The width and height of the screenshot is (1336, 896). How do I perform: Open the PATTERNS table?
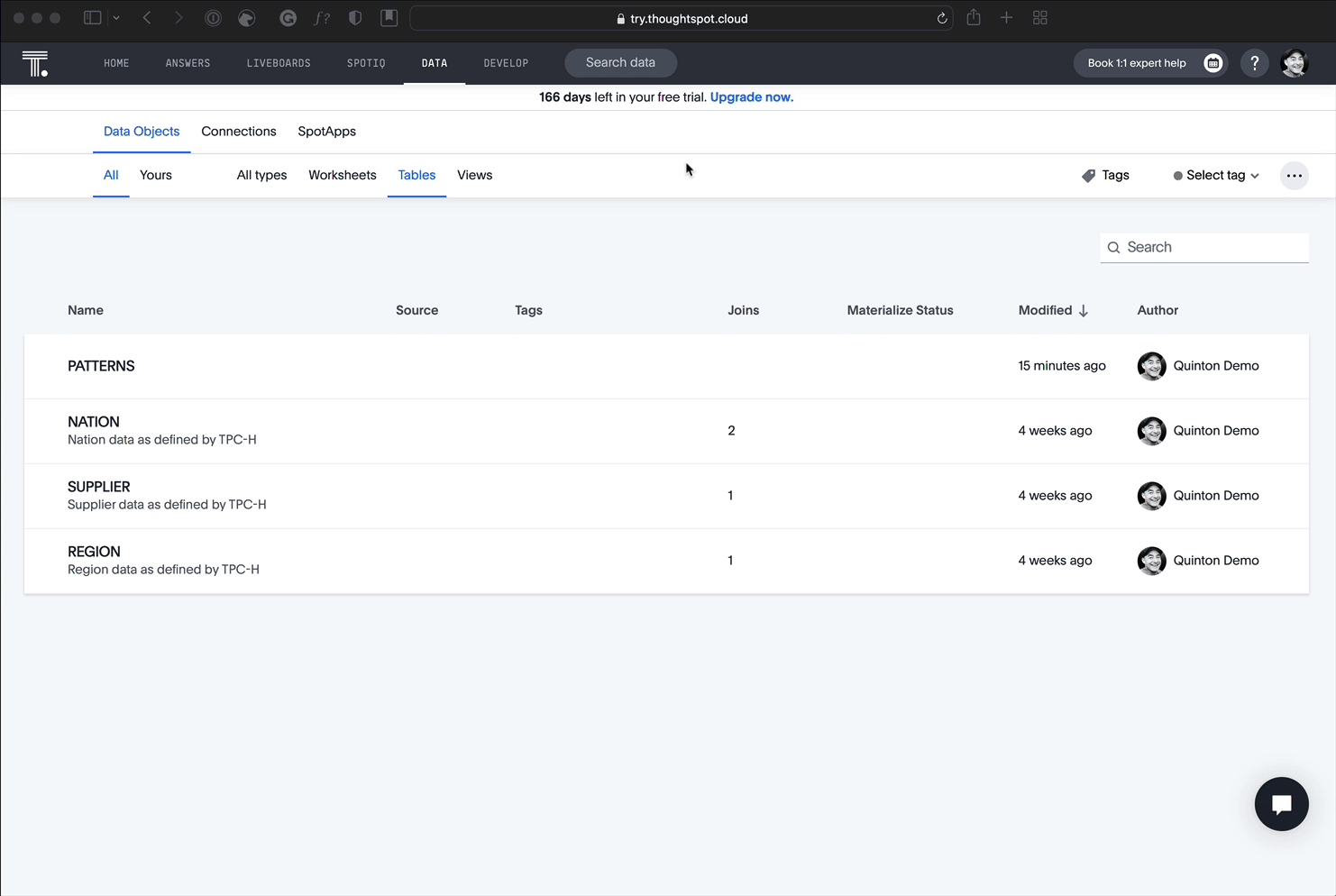pyautogui.click(x=101, y=366)
